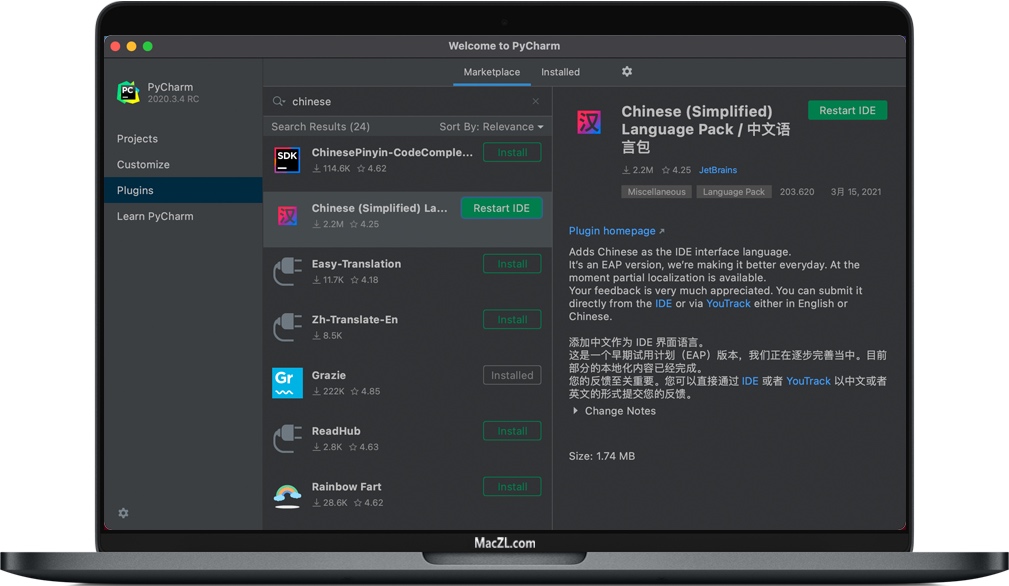Screen dimensions: 1009x586
Task: Install the ReadHub plugin
Action: (x=512, y=431)
